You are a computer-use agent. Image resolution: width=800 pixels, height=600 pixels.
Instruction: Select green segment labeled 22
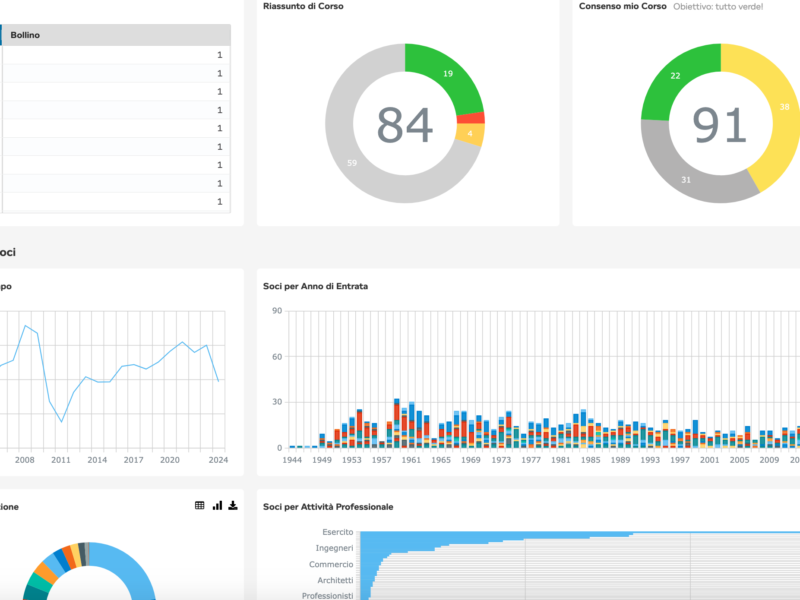tap(675, 76)
